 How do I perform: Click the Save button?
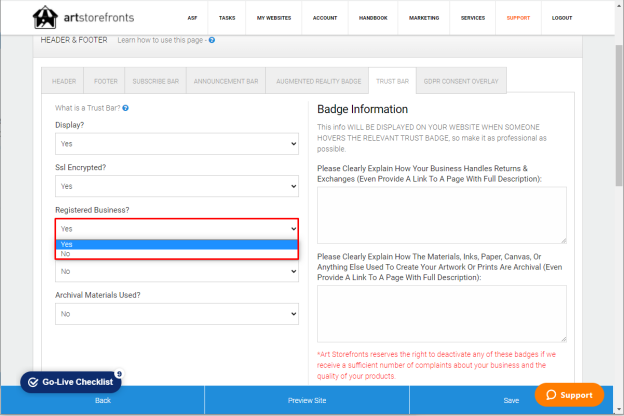tap(511, 400)
